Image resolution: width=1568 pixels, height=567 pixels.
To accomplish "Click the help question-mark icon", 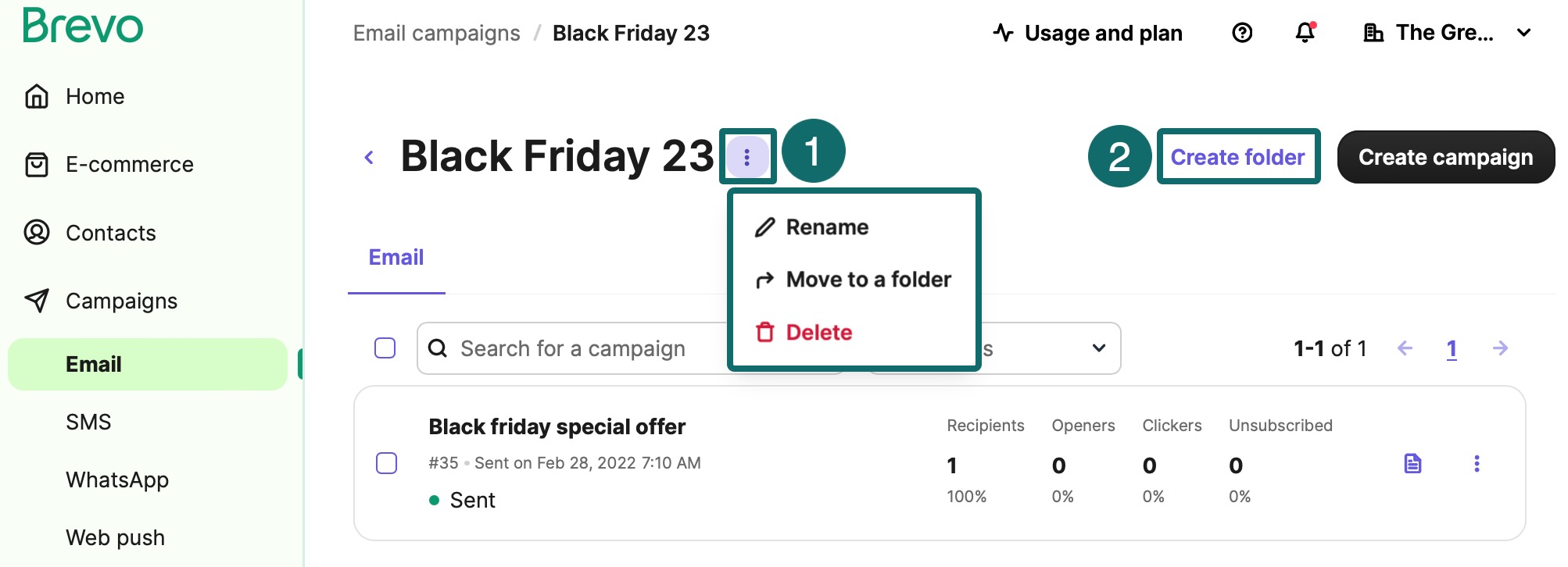I will tap(1241, 33).
